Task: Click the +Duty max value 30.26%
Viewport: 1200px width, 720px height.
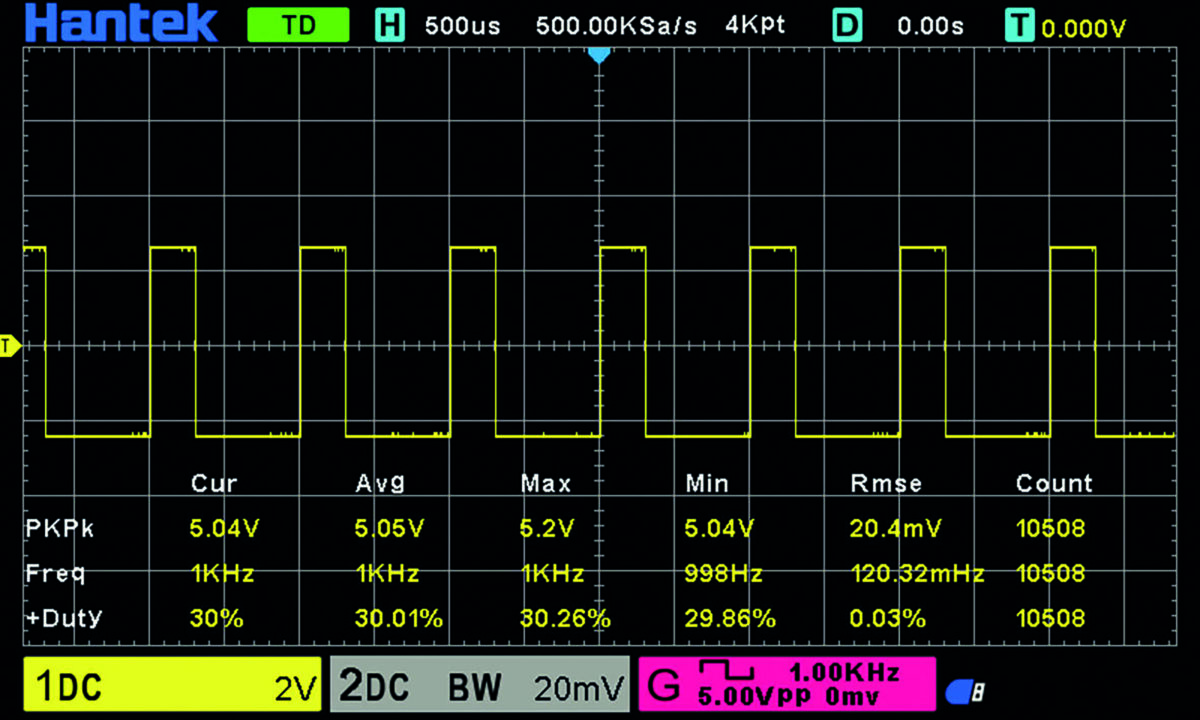Action: click(566, 619)
